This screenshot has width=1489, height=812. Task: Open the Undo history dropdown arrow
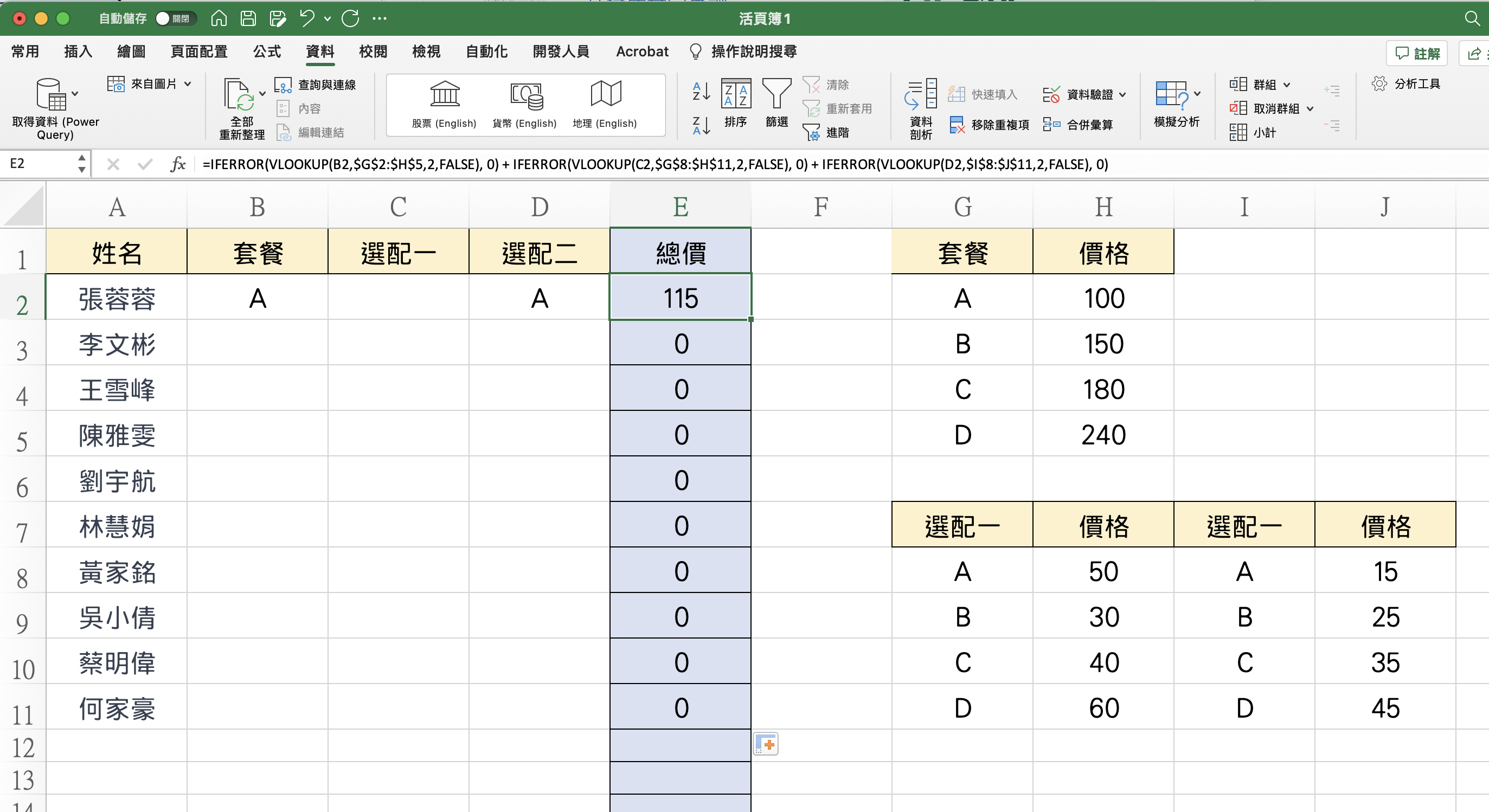328,19
